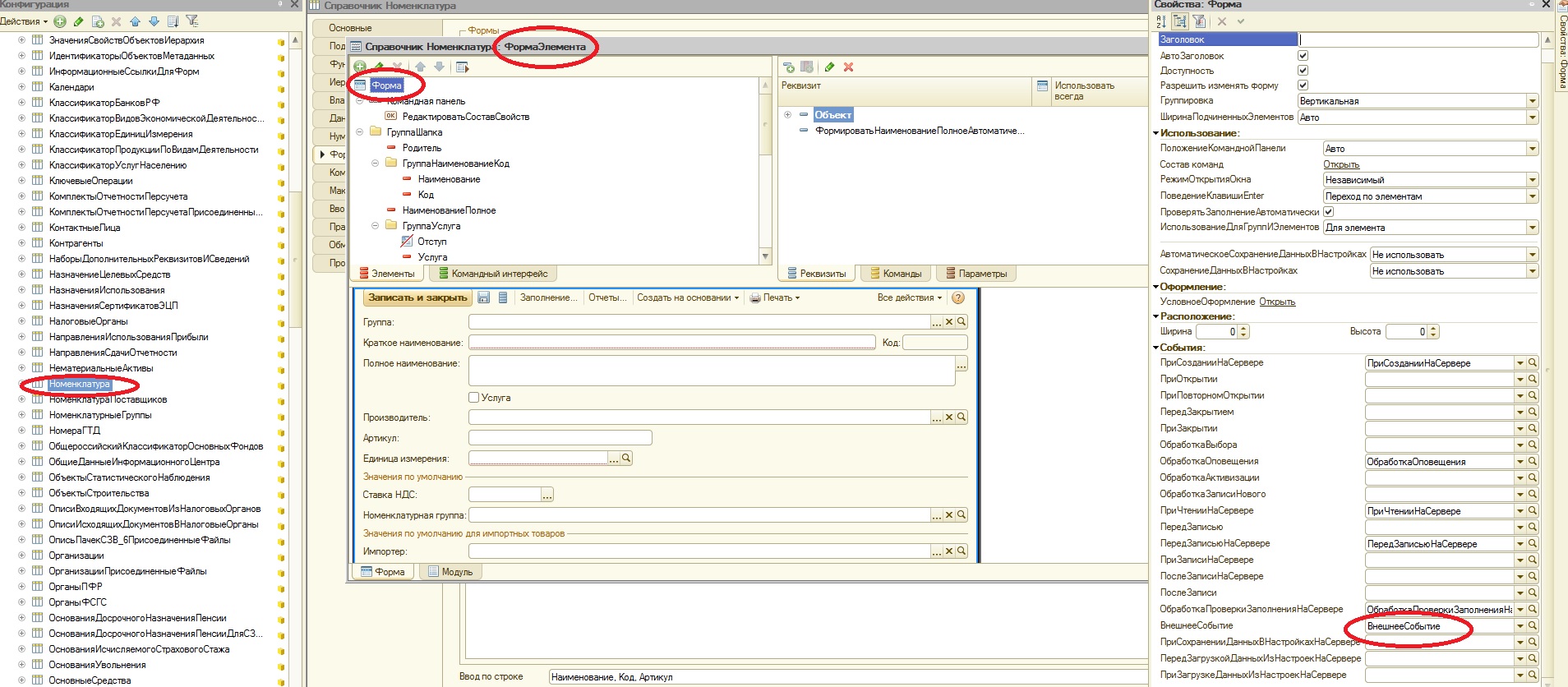This screenshot has height=687, width=1568.
Task: Toggle Доступность checkbox
Action: pos(1303,71)
